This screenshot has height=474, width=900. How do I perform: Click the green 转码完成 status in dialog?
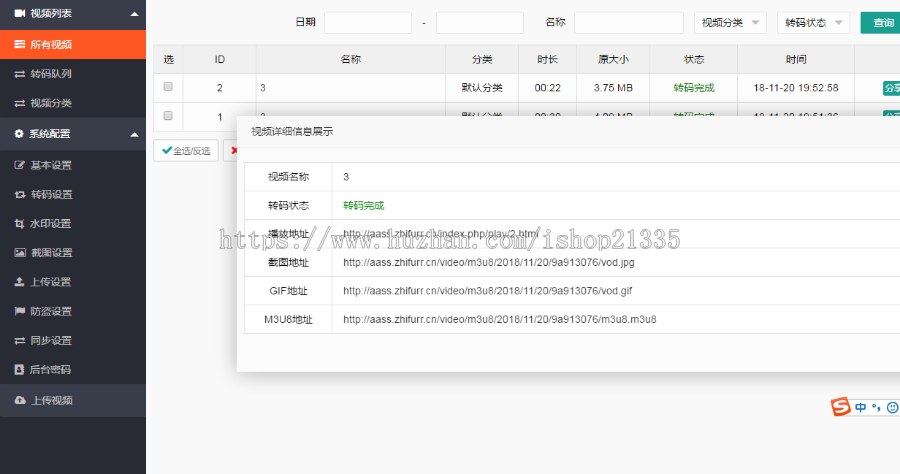tap(363, 205)
